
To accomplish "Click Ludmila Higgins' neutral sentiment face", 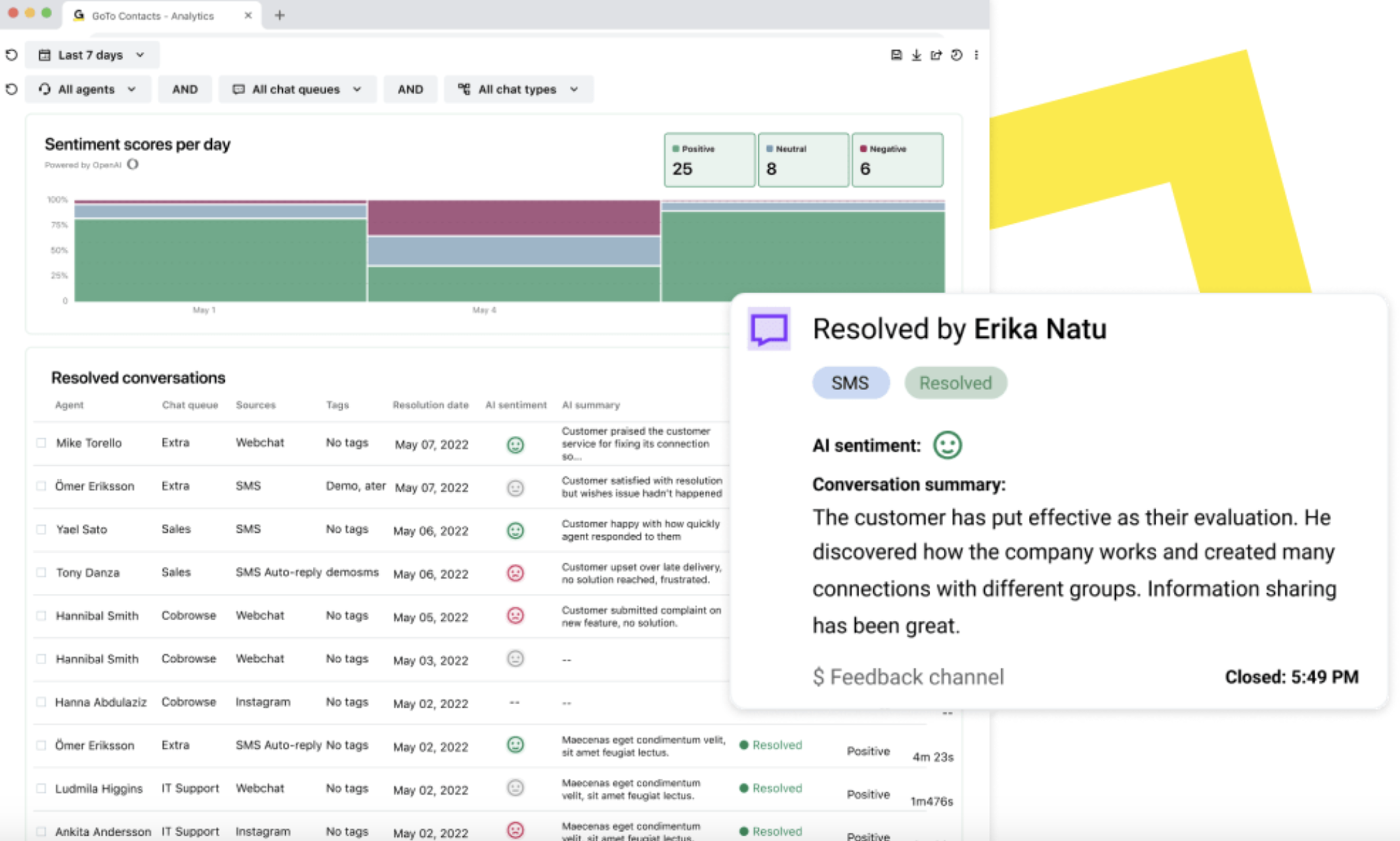I will tap(515, 788).
